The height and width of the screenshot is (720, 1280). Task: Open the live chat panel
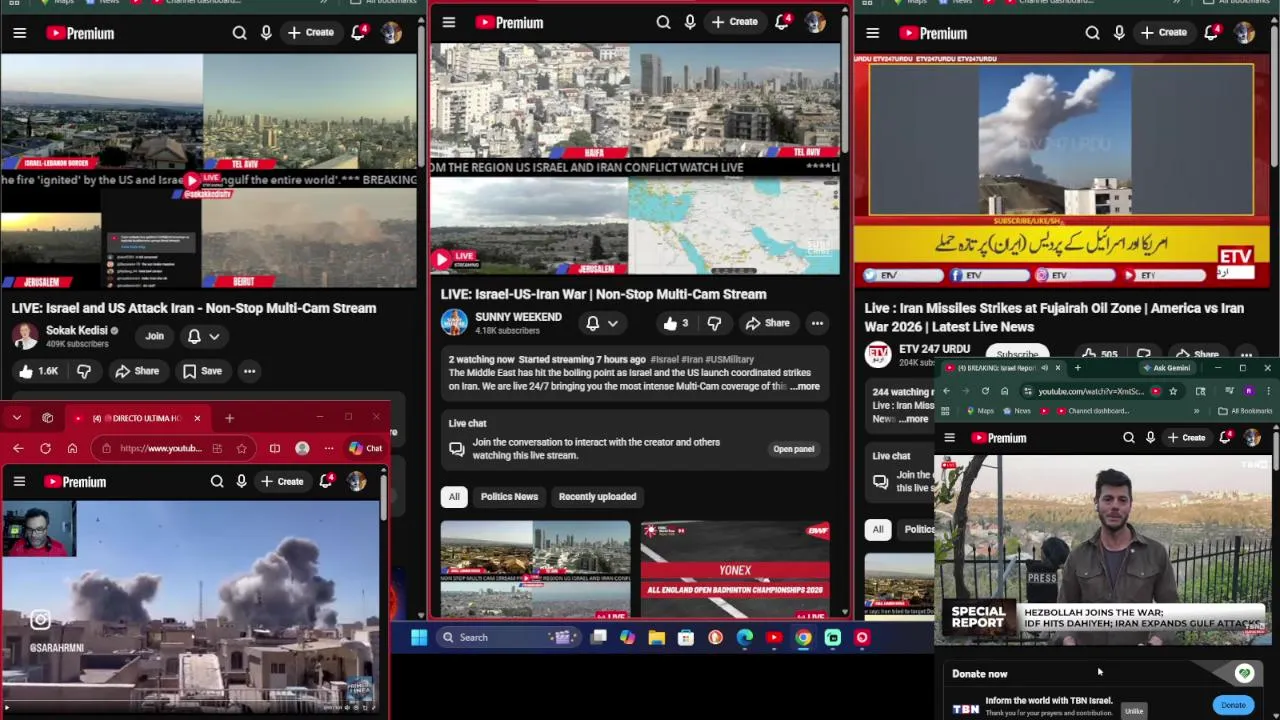(x=793, y=449)
